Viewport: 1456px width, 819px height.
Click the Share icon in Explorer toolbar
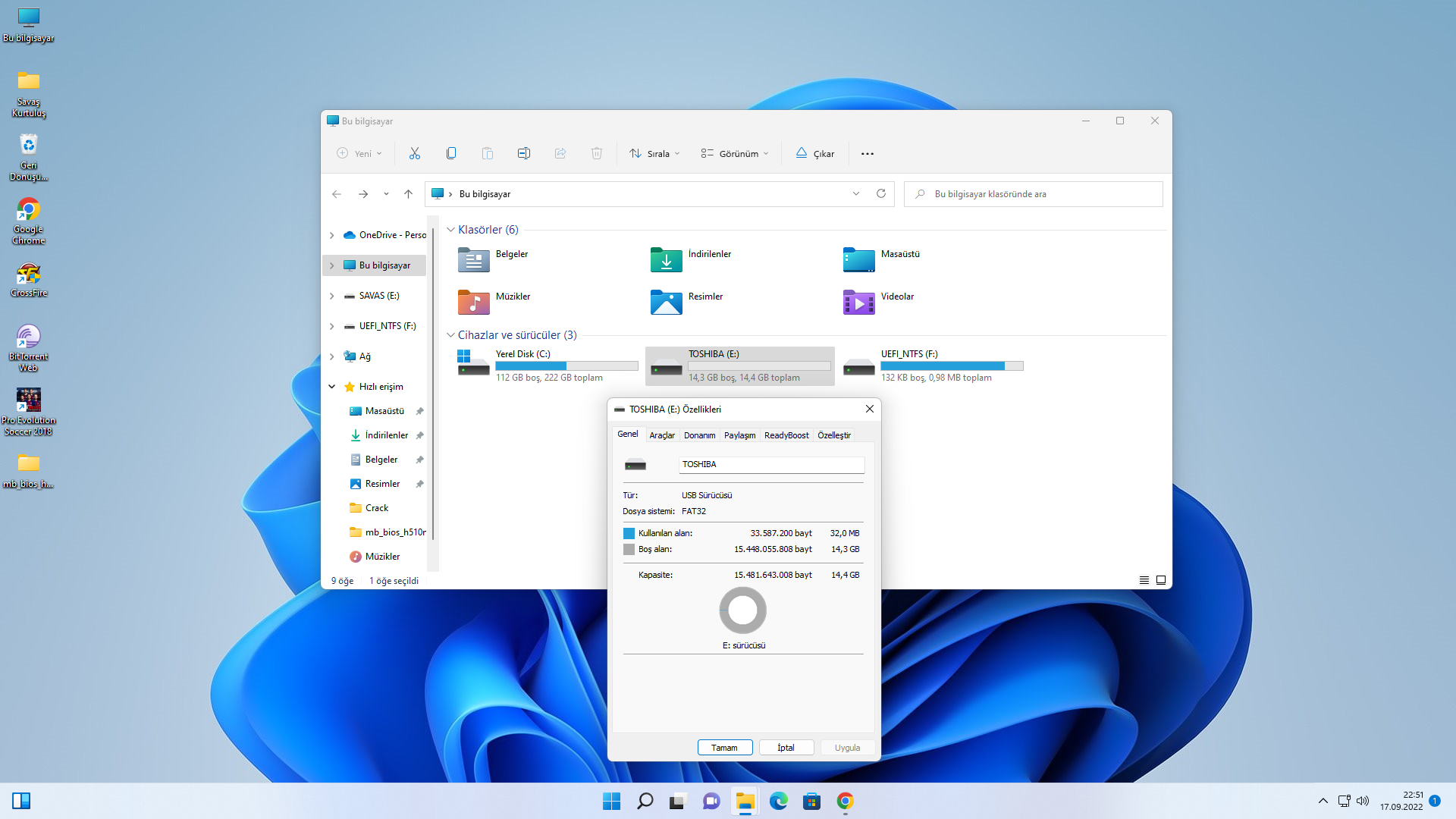coord(560,153)
